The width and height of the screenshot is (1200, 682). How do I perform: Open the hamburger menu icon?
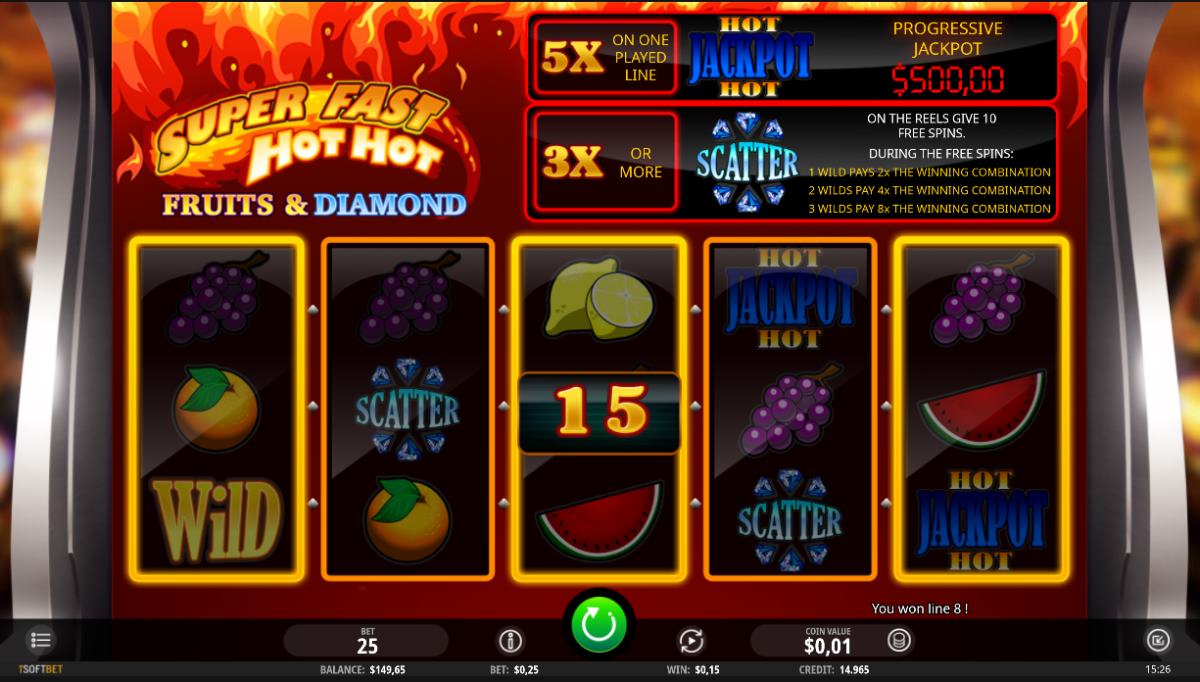pyautogui.click(x=41, y=639)
